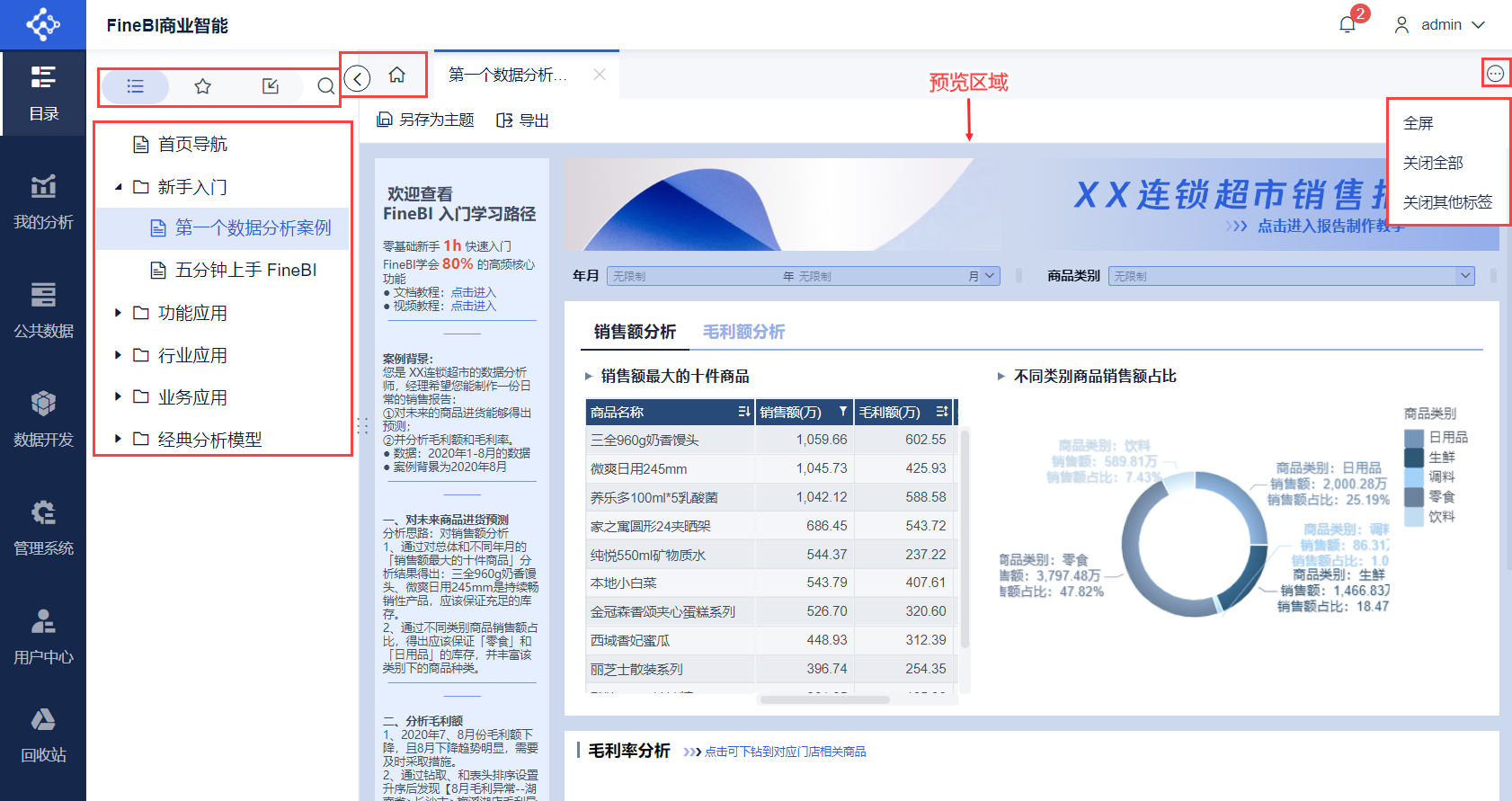Click the 零食 legend color swatch
1512x801 pixels.
[x=1414, y=497]
